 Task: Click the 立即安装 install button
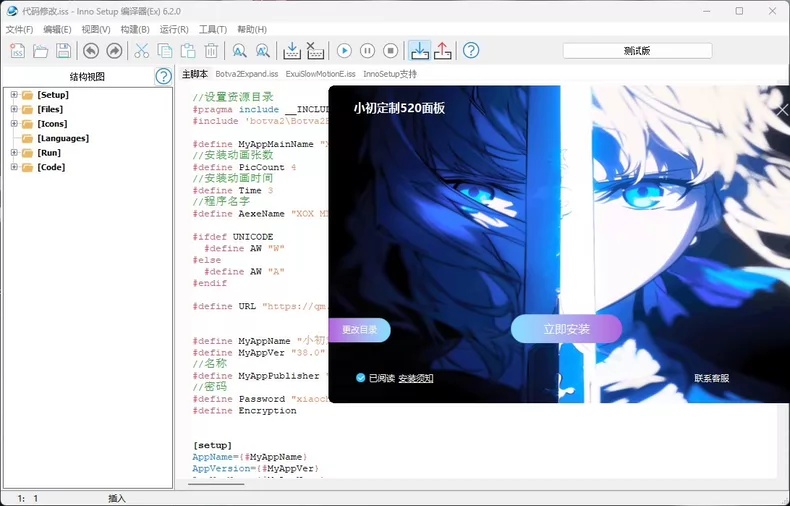(566, 329)
